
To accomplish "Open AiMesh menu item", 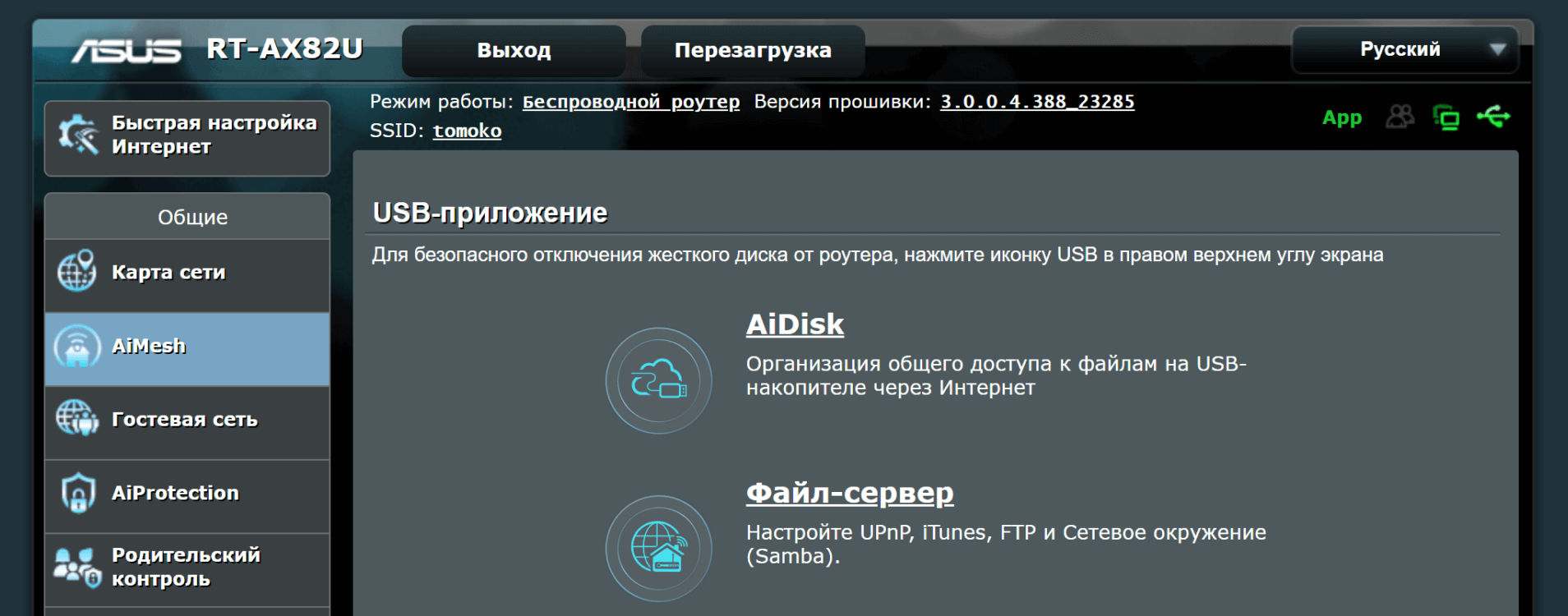I will (187, 347).
